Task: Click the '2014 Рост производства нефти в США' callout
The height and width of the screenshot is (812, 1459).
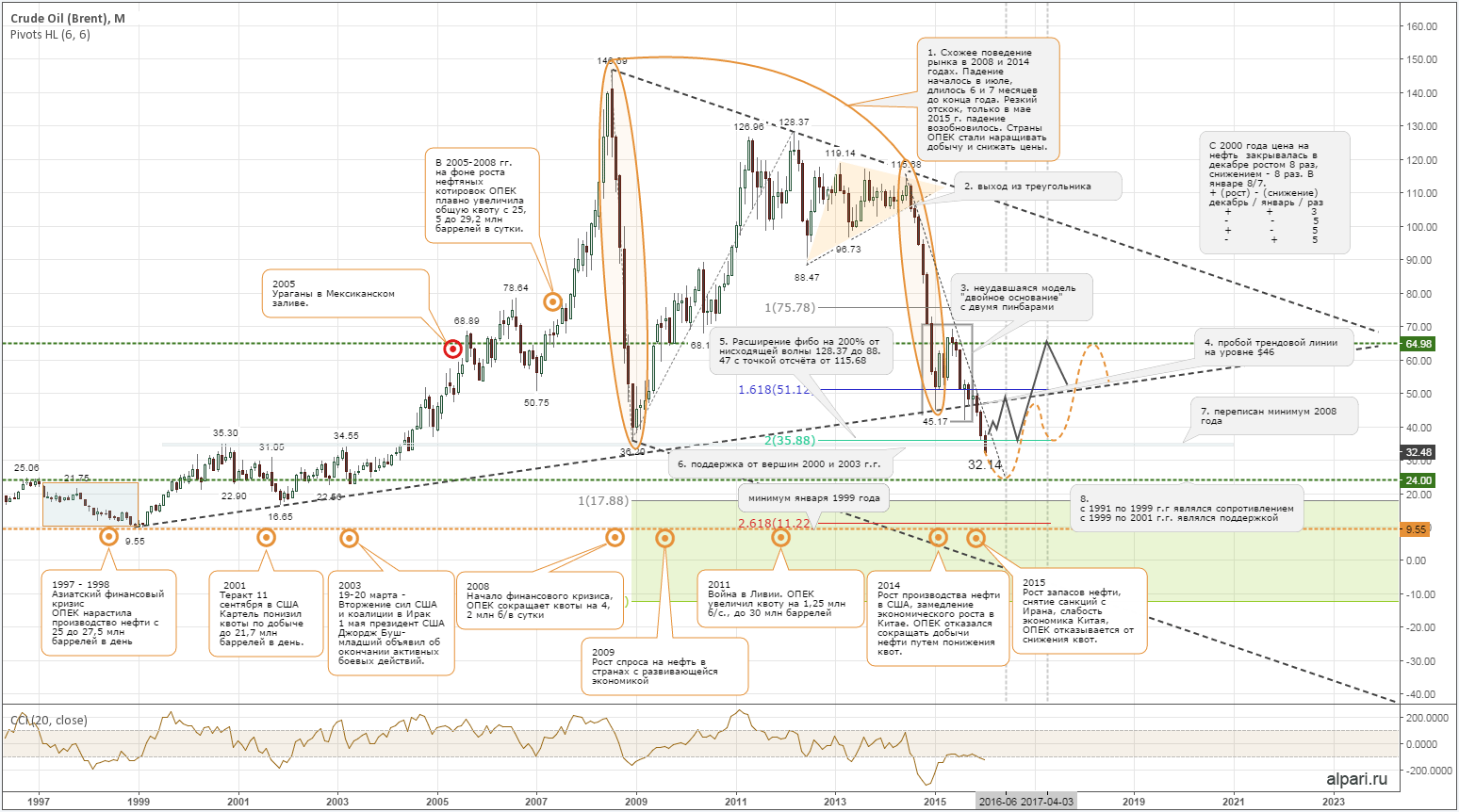Action: [x=938, y=618]
